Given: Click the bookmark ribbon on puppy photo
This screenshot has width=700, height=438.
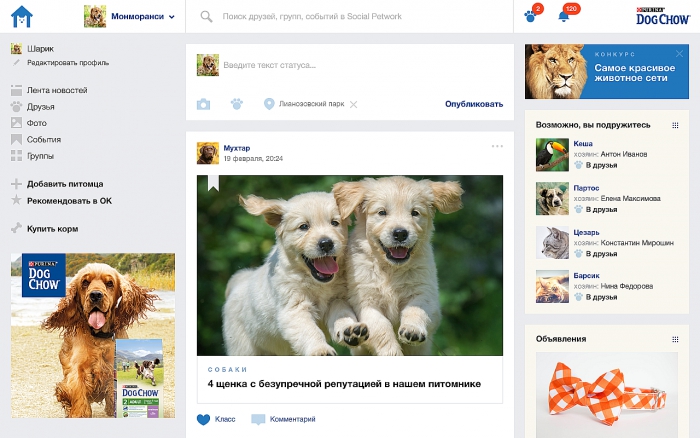Looking at the screenshot, I should (213, 183).
